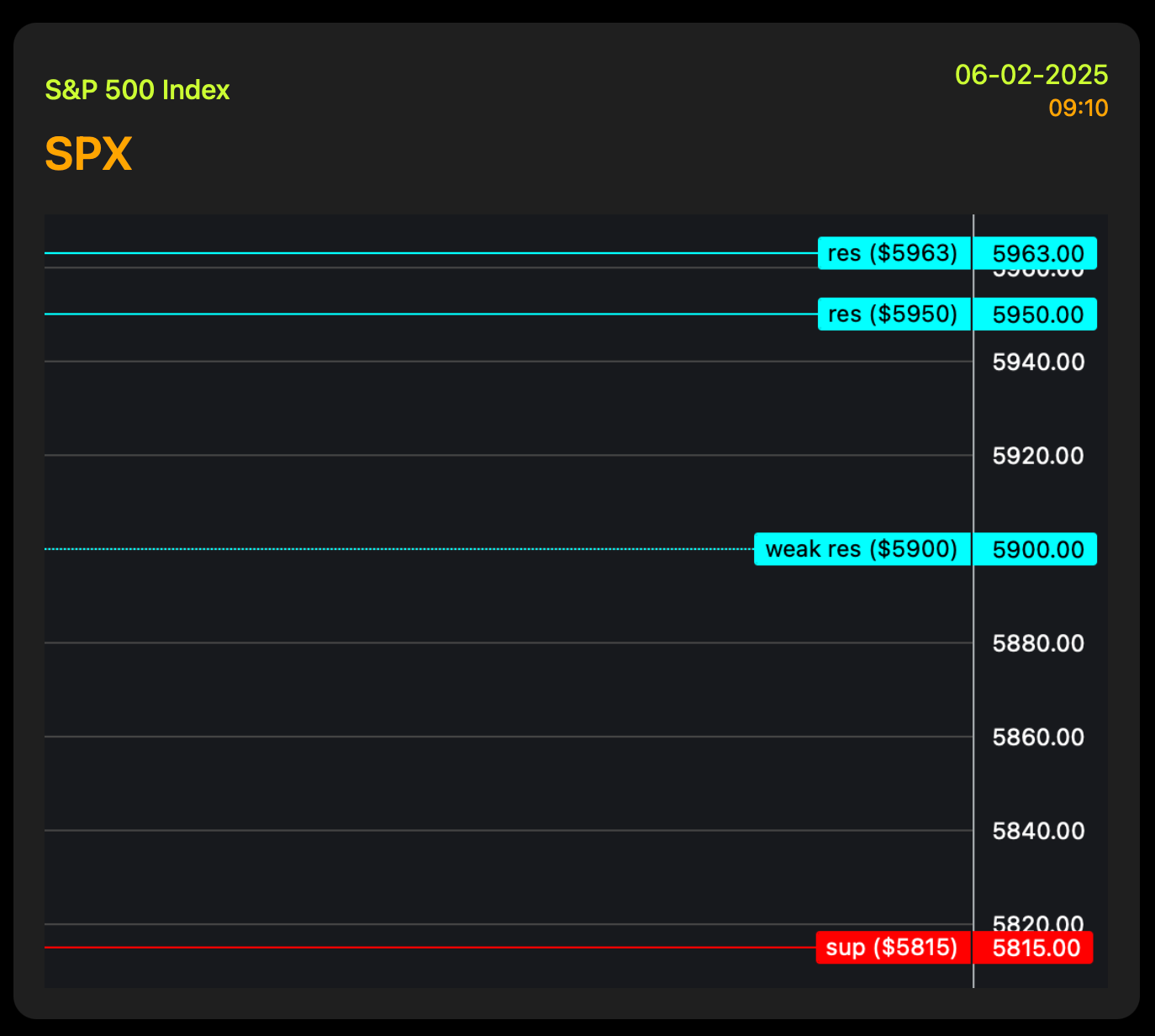Viewport: 1155px width, 1036px height.
Task: Click the S&P 500 Index title
Action: 137,90
